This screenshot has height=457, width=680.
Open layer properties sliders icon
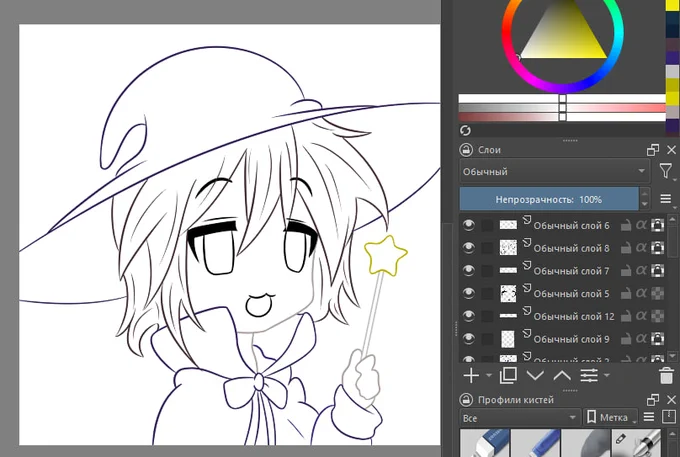pos(589,375)
